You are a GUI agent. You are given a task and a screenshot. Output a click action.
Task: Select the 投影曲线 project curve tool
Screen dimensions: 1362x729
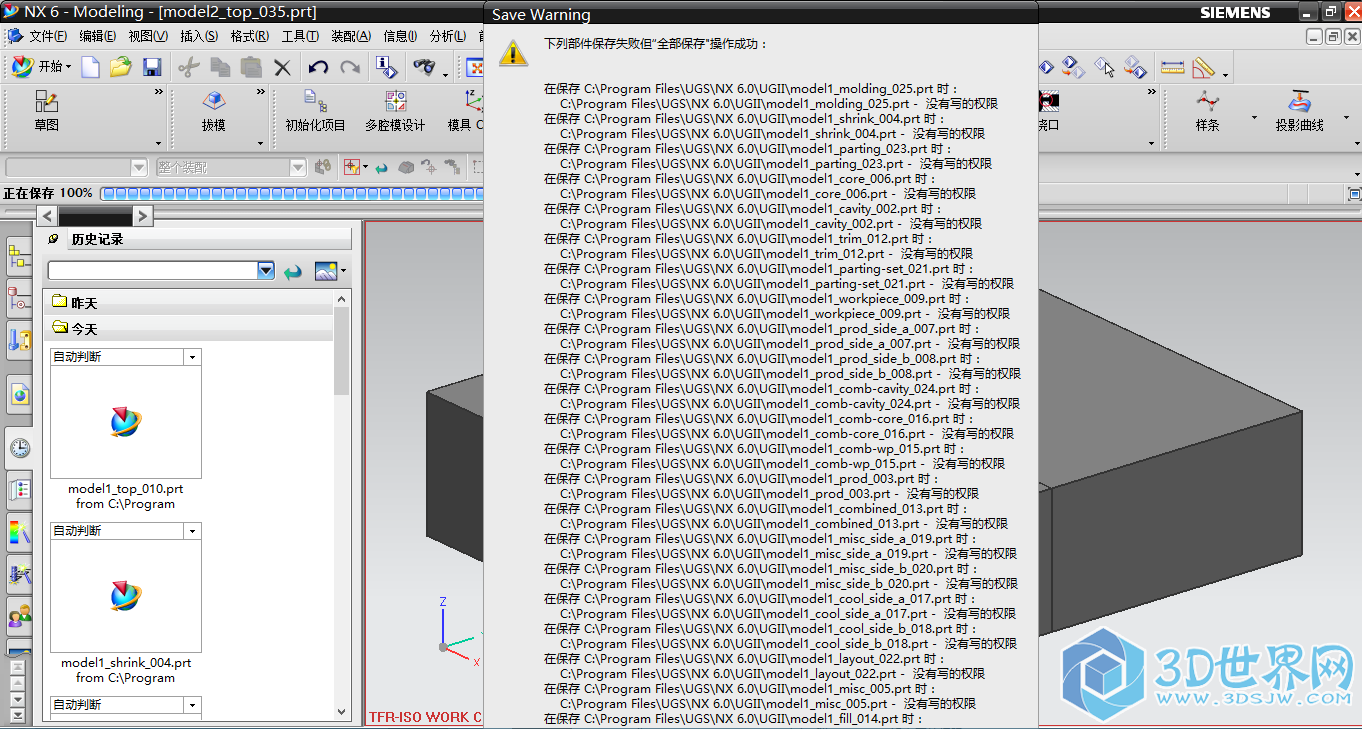point(1299,111)
